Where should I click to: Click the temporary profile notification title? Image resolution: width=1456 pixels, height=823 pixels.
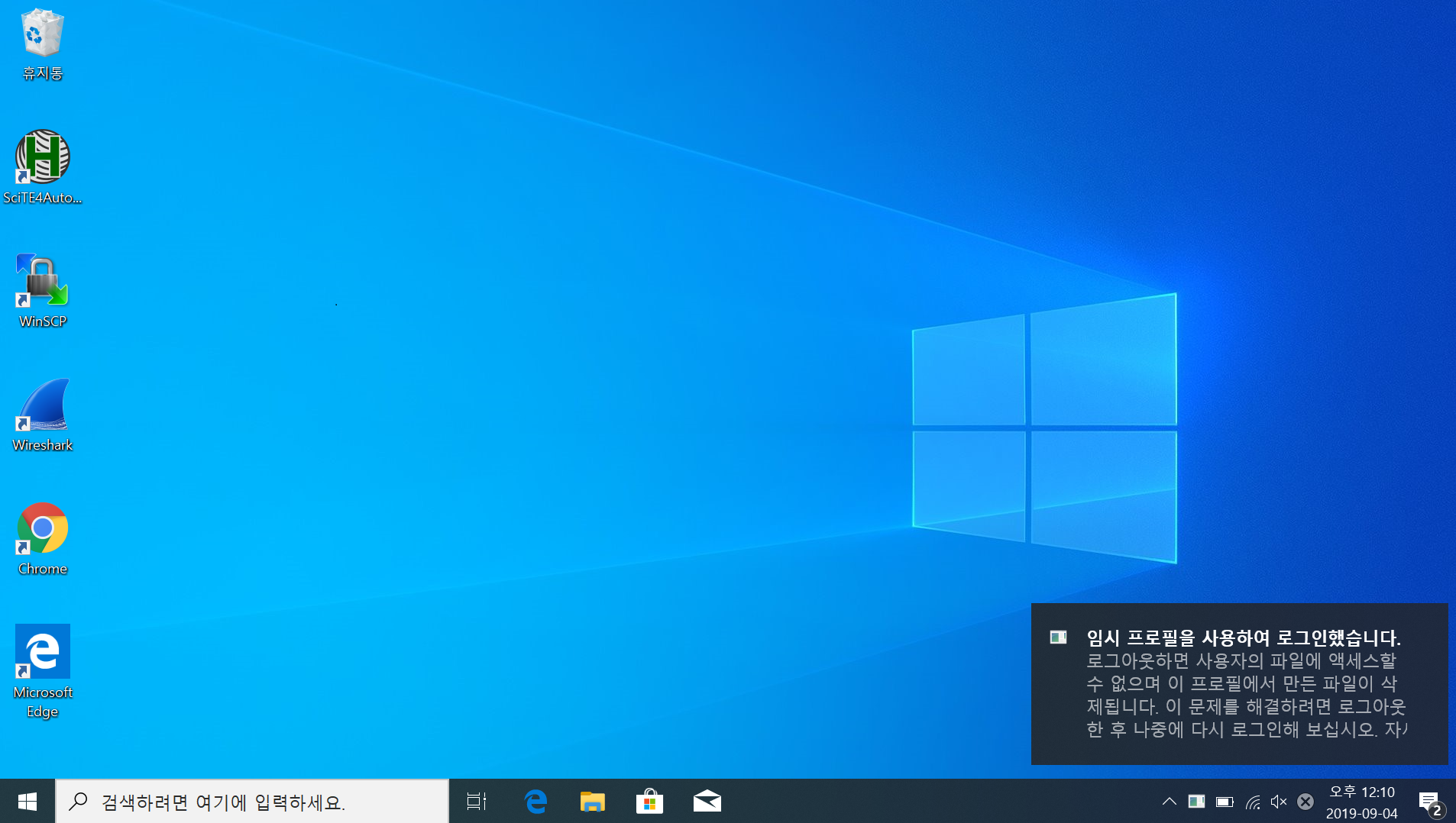(x=1244, y=637)
